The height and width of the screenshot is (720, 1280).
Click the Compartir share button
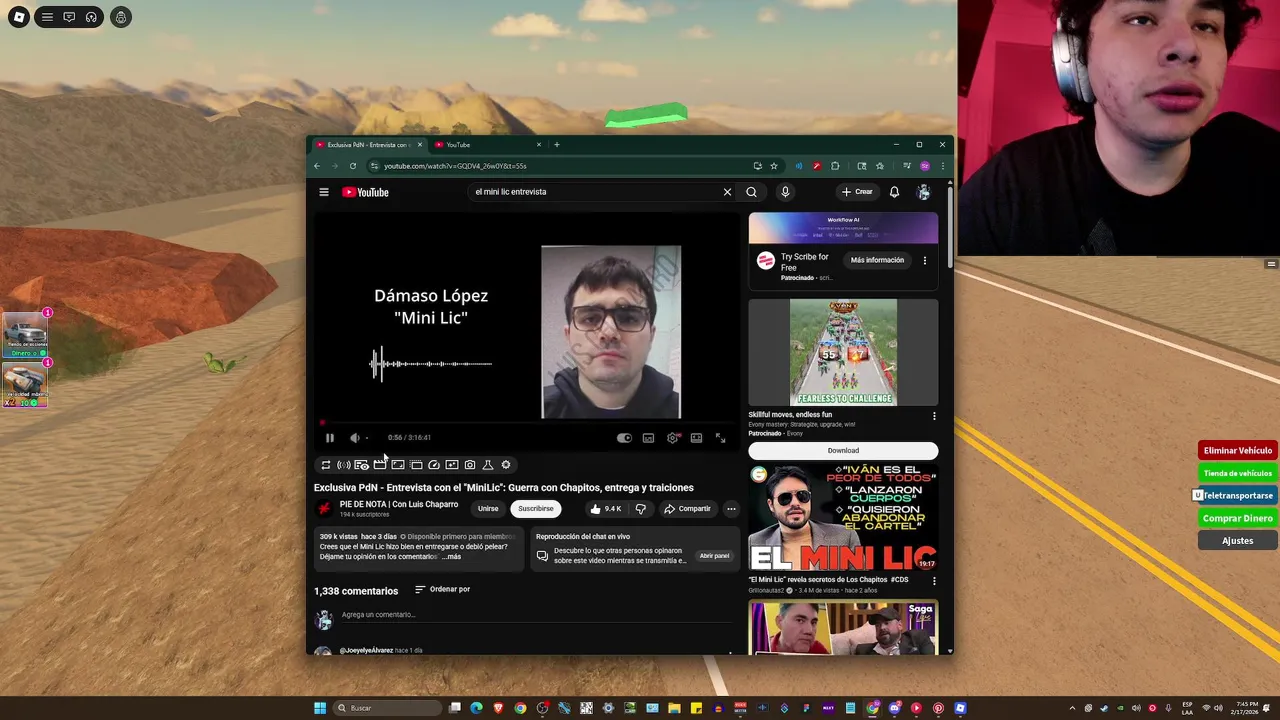pyautogui.click(x=687, y=509)
